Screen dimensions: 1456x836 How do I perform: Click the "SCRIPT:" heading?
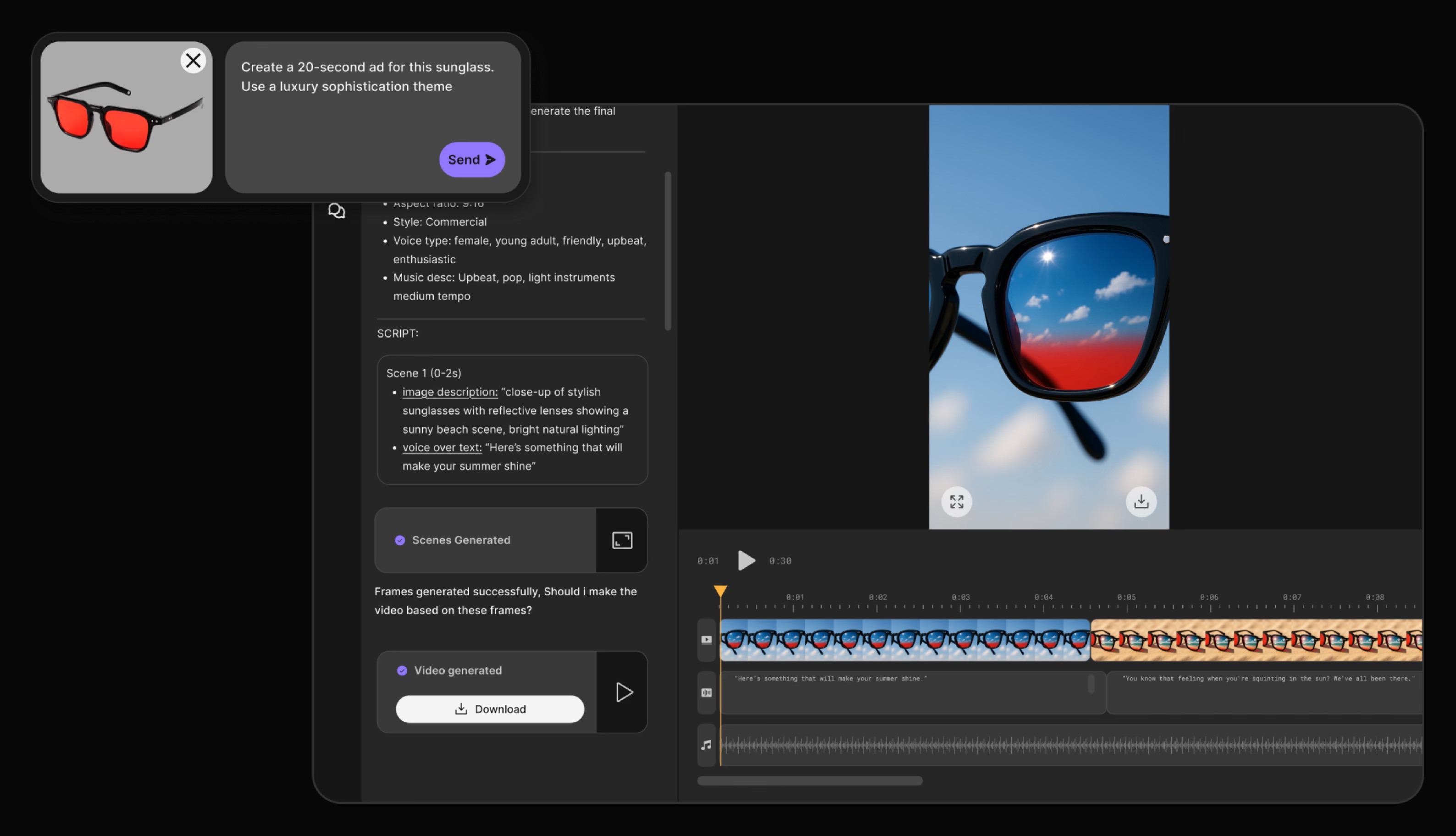tap(397, 334)
